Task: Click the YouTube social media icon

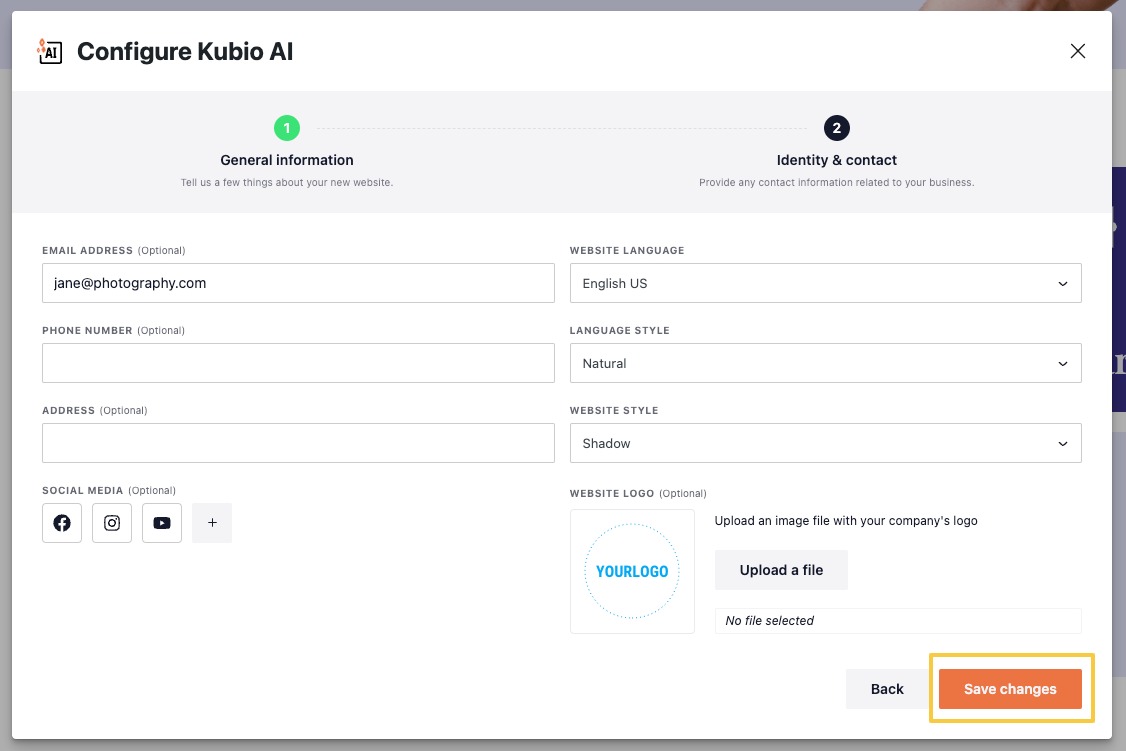Action: tap(162, 522)
